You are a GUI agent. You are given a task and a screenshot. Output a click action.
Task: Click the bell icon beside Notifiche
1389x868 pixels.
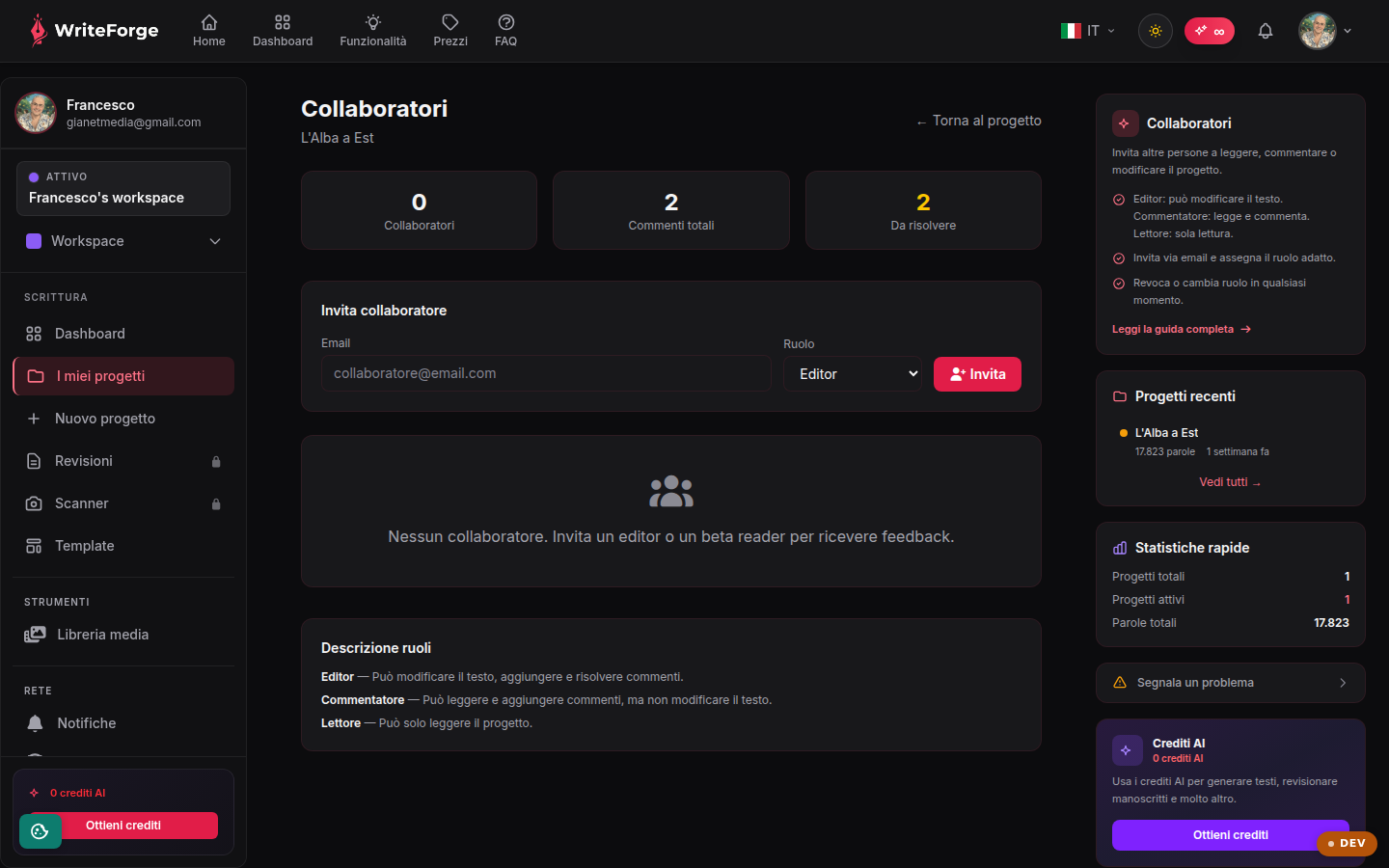35,723
